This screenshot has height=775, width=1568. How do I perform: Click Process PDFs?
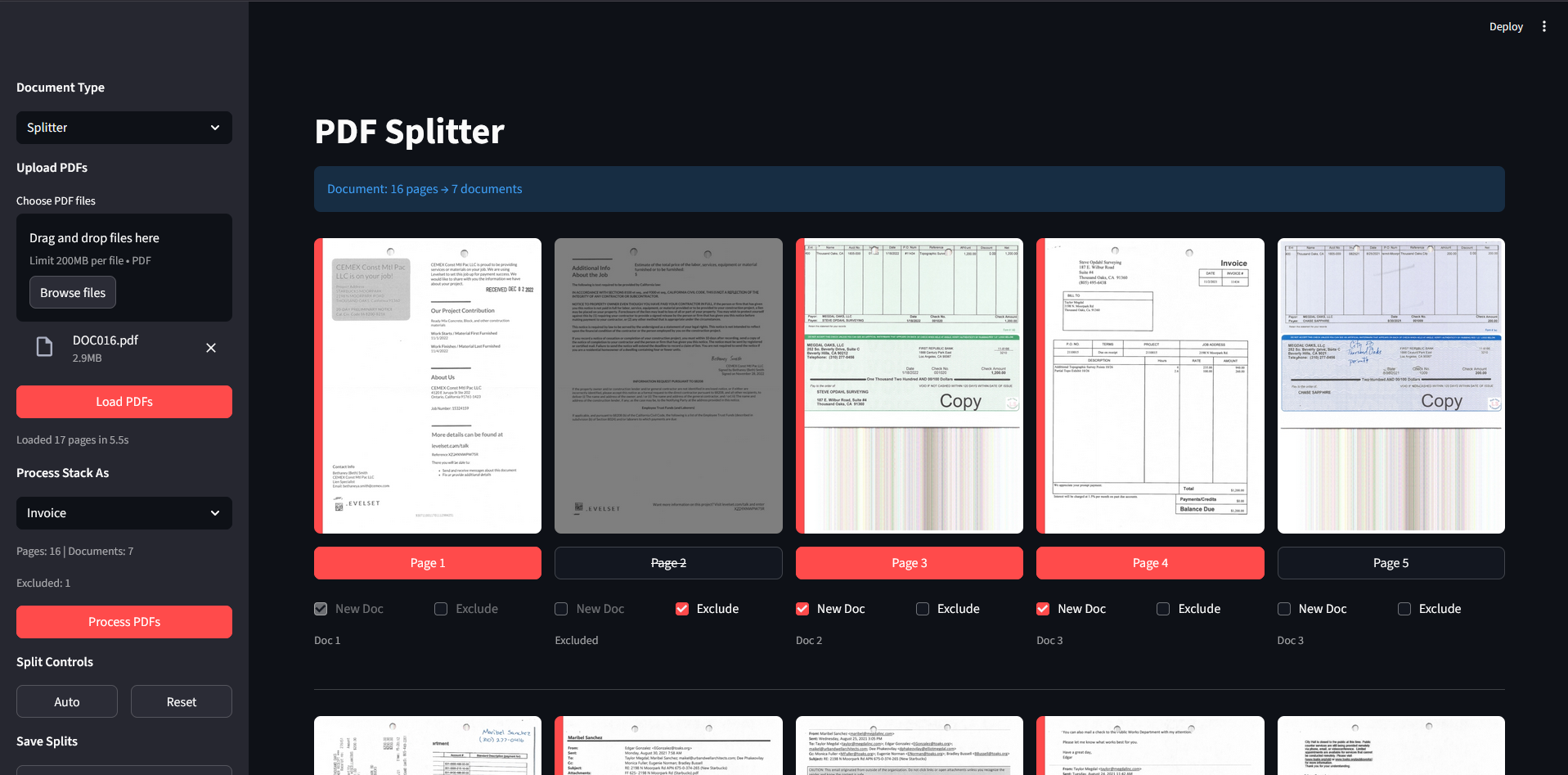(124, 622)
